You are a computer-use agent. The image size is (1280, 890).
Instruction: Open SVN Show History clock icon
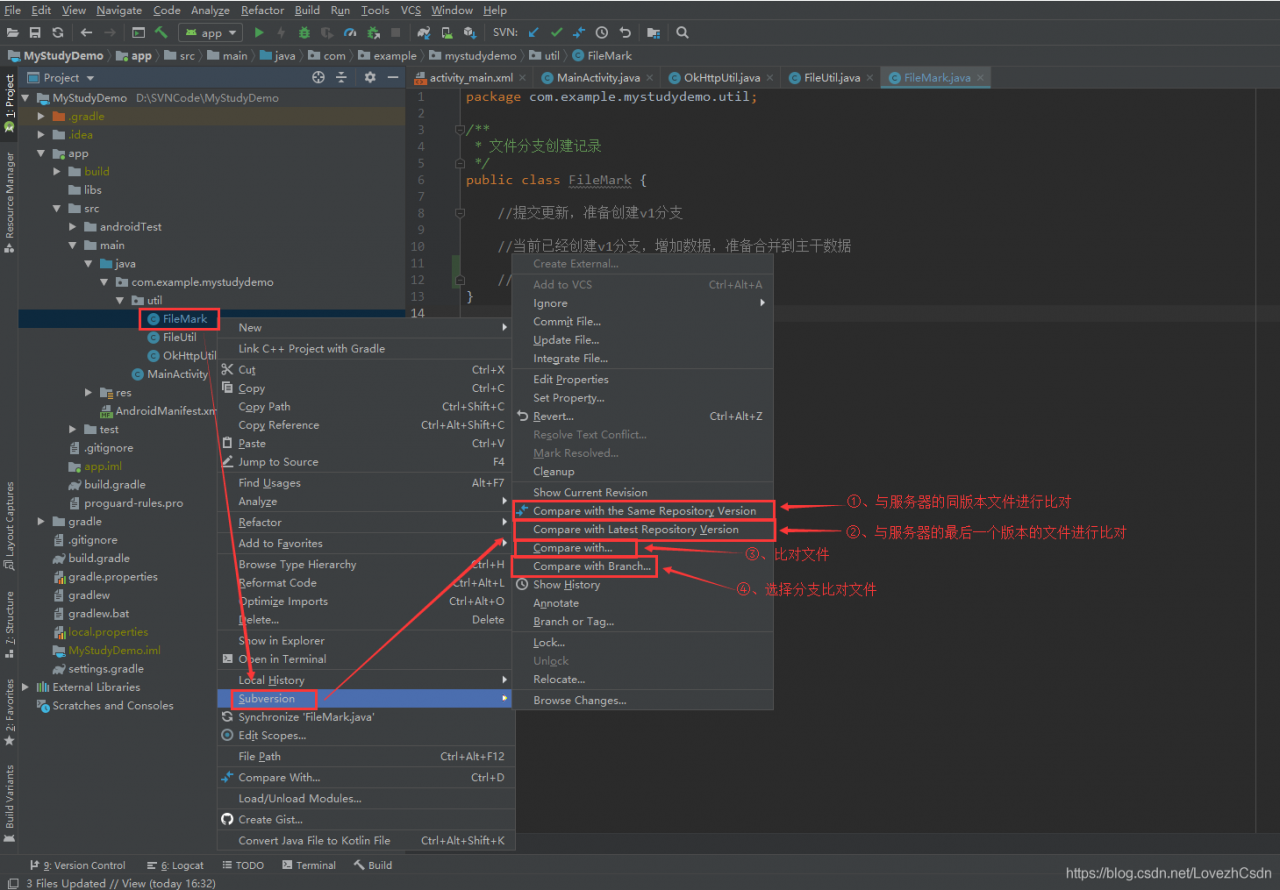(602, 33)
